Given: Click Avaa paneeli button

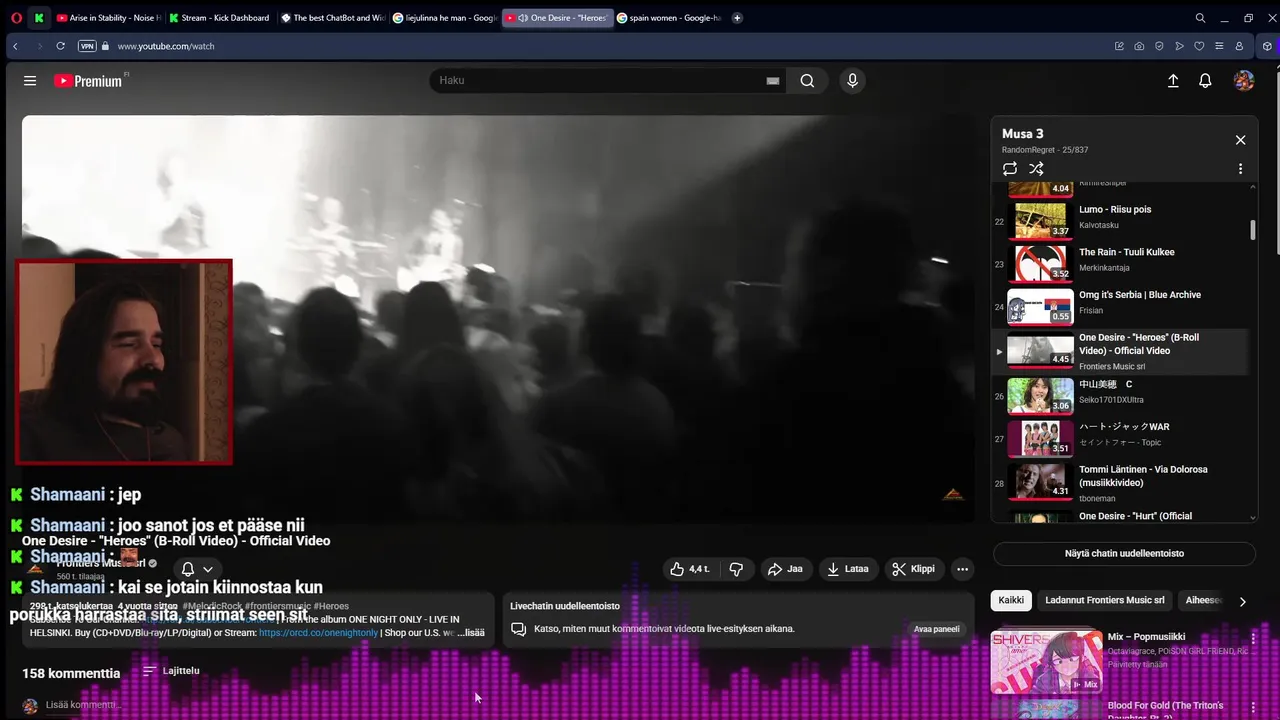Looking at the screenshot, I should click(x=936, y=629).
